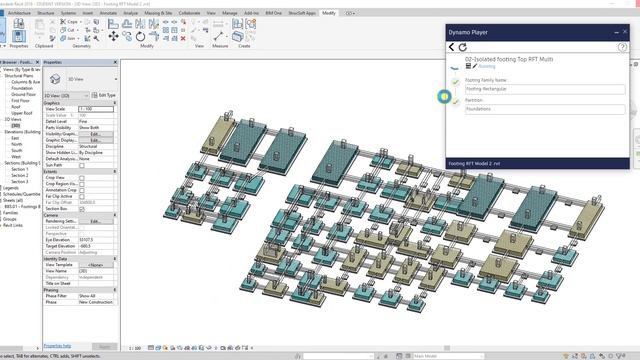
Task: Collapse the Identity Data section
Action: (115, 259)
